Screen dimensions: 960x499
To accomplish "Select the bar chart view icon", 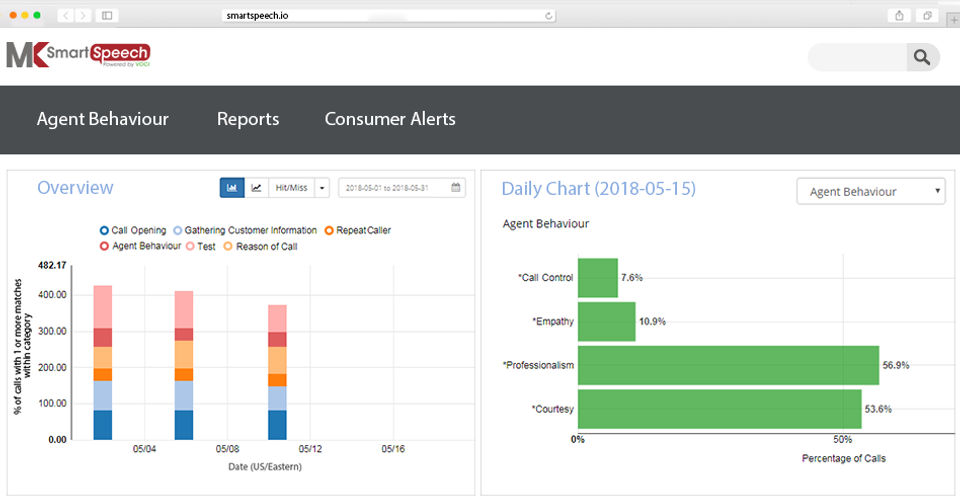I will (x=232, y=188).
